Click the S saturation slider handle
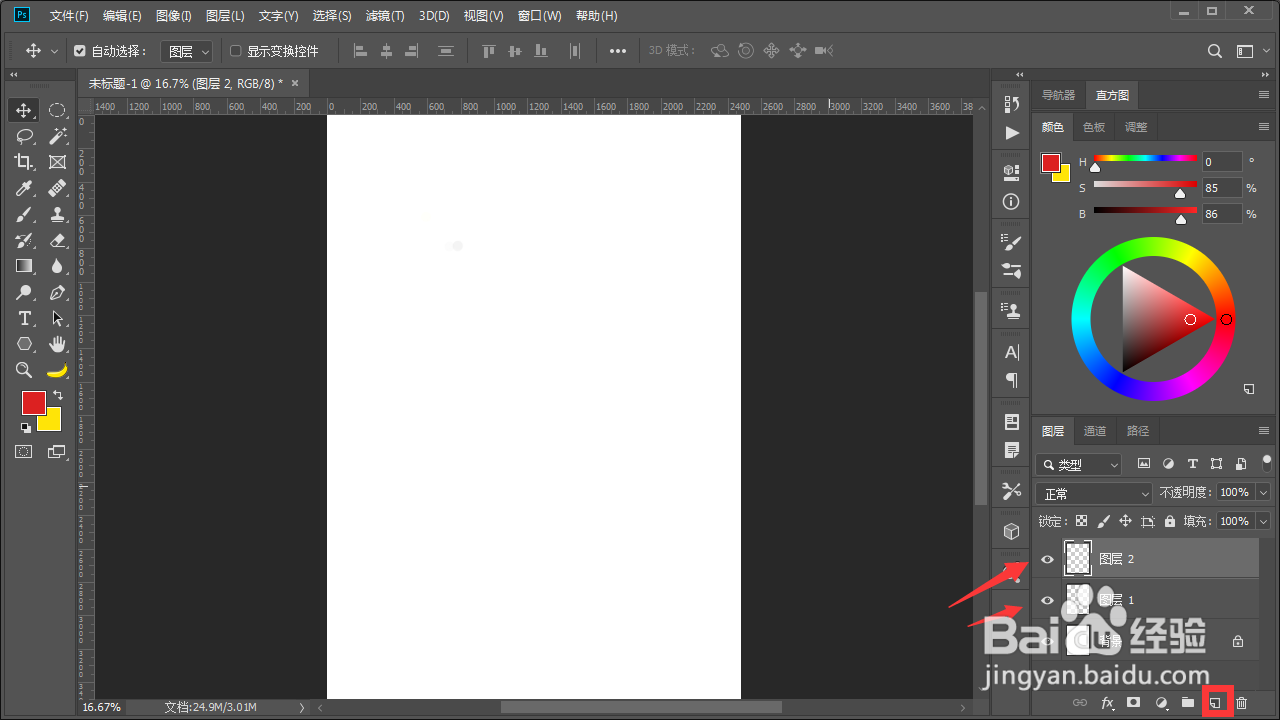 [1181, 193]
